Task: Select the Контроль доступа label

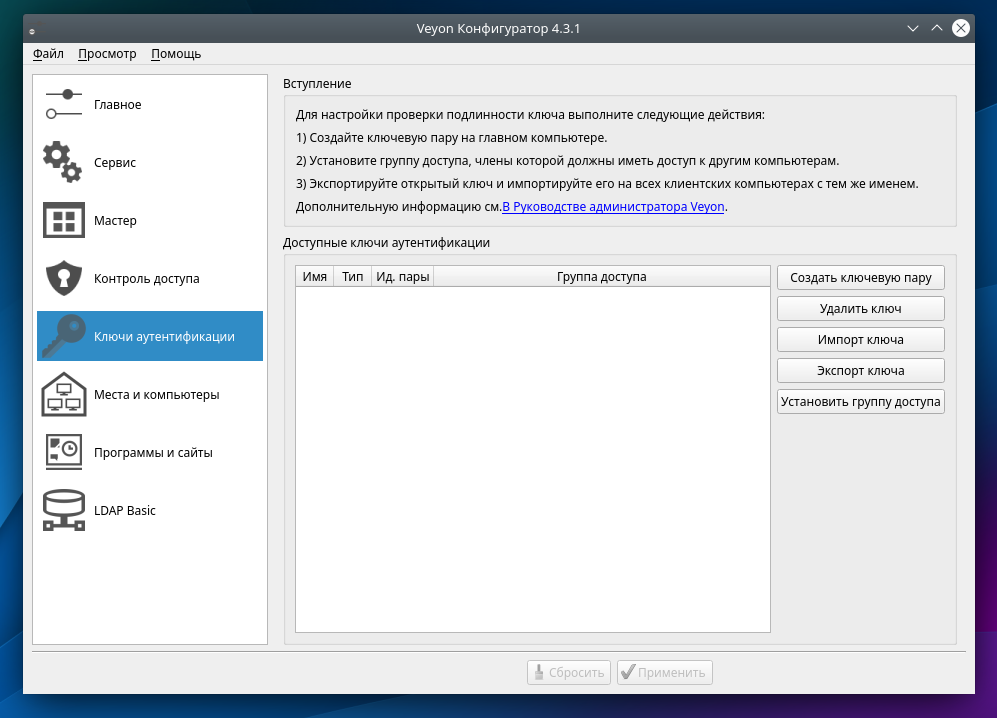Action: [147, 278]
